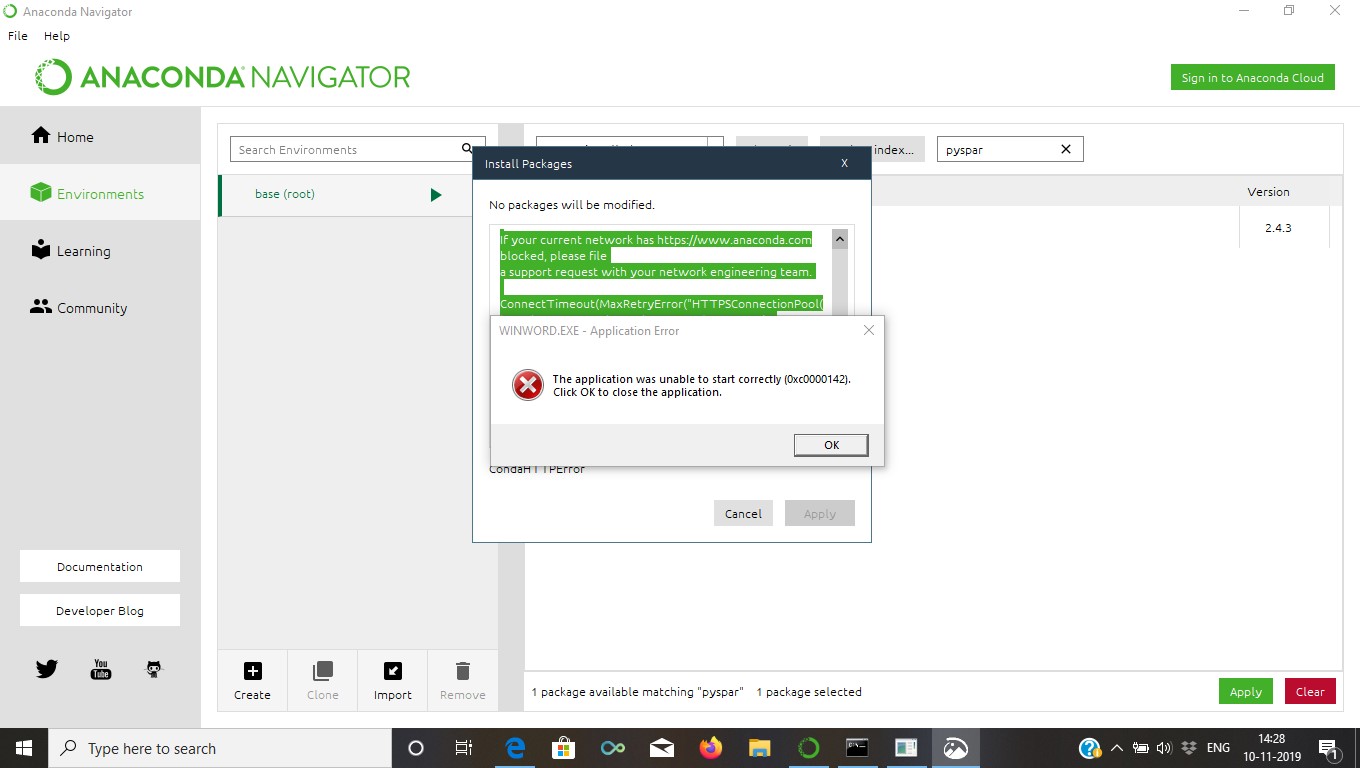Open the YouTube icon link

(x=101, y=669)
